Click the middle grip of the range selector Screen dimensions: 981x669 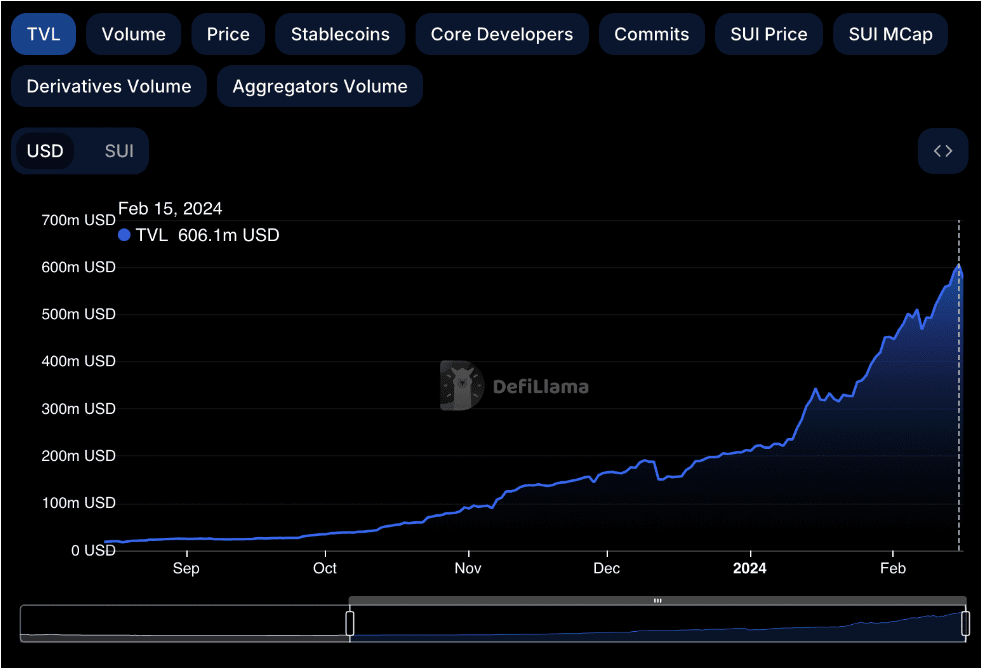(657, 601)
